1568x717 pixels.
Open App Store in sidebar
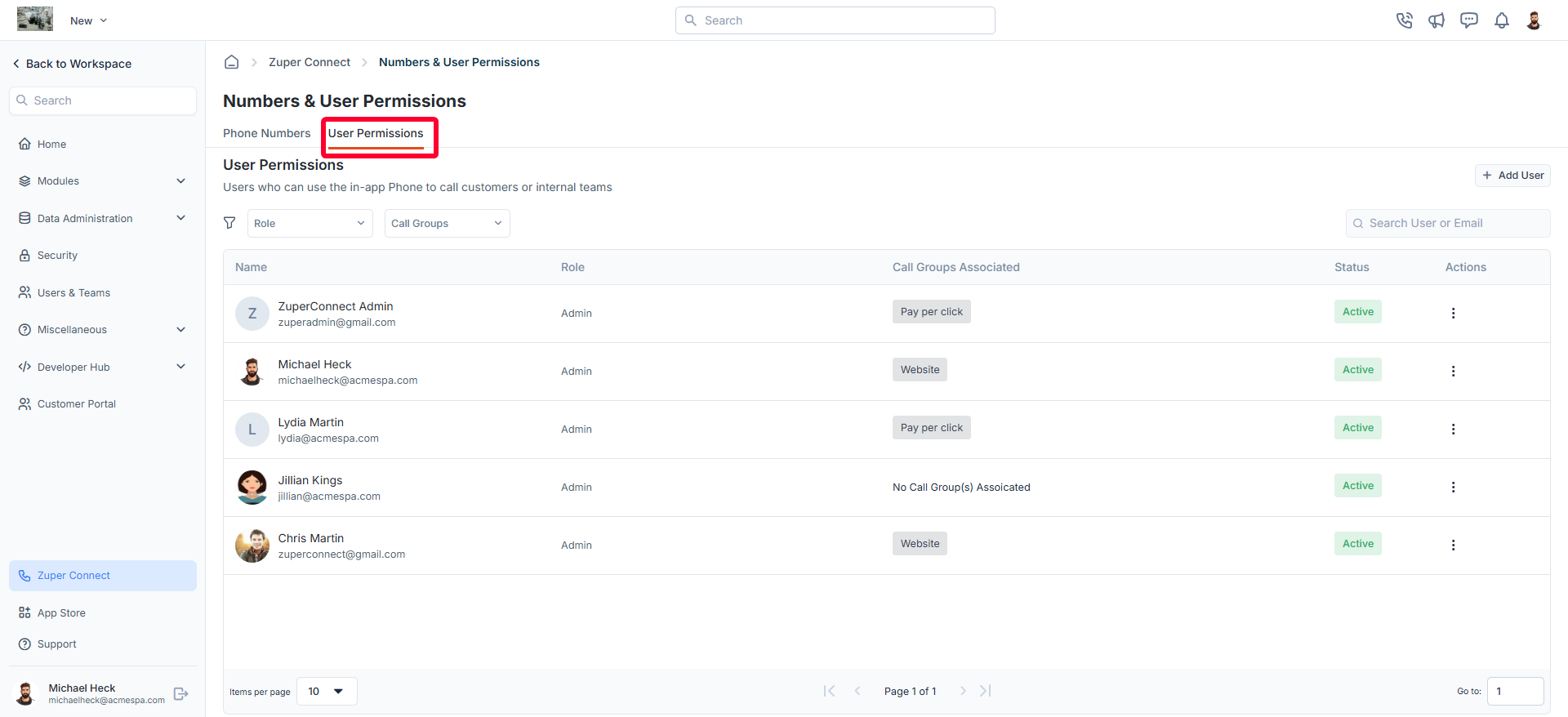click(x=61, y=612)
